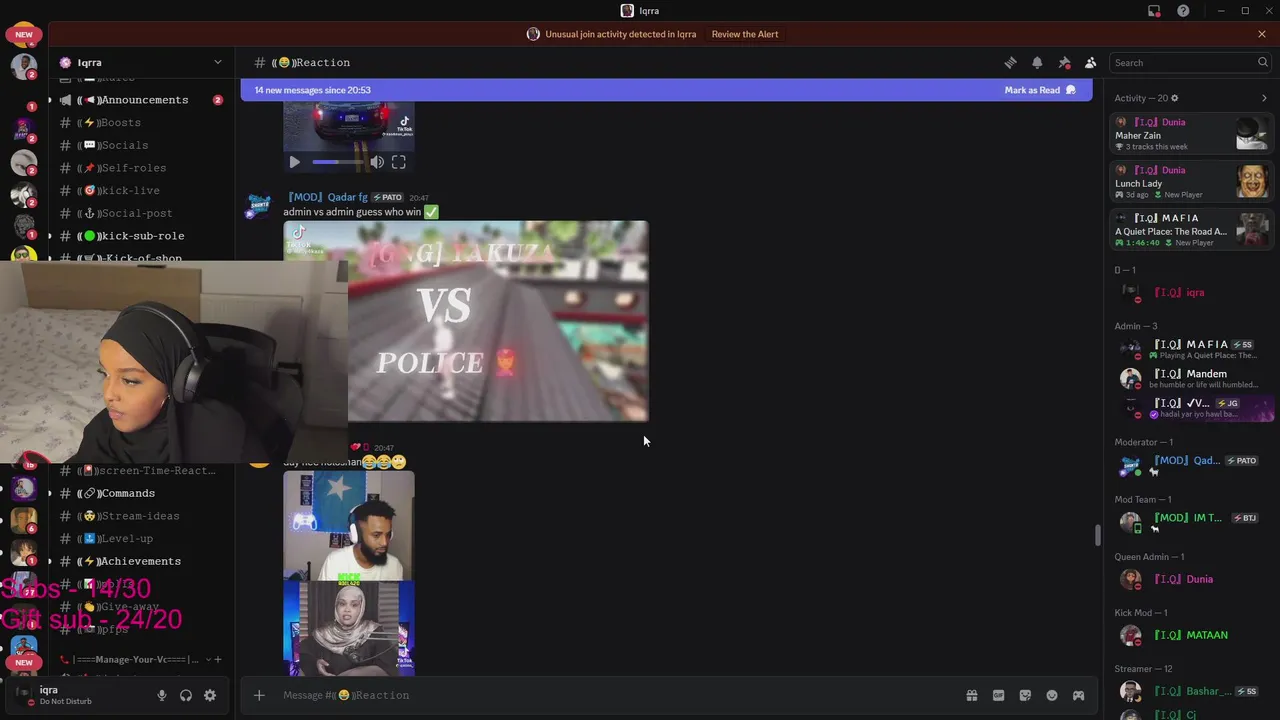Open the GIF picker
The width and height of the screenshot is (1280, 720).
click(x=998, y=695)
